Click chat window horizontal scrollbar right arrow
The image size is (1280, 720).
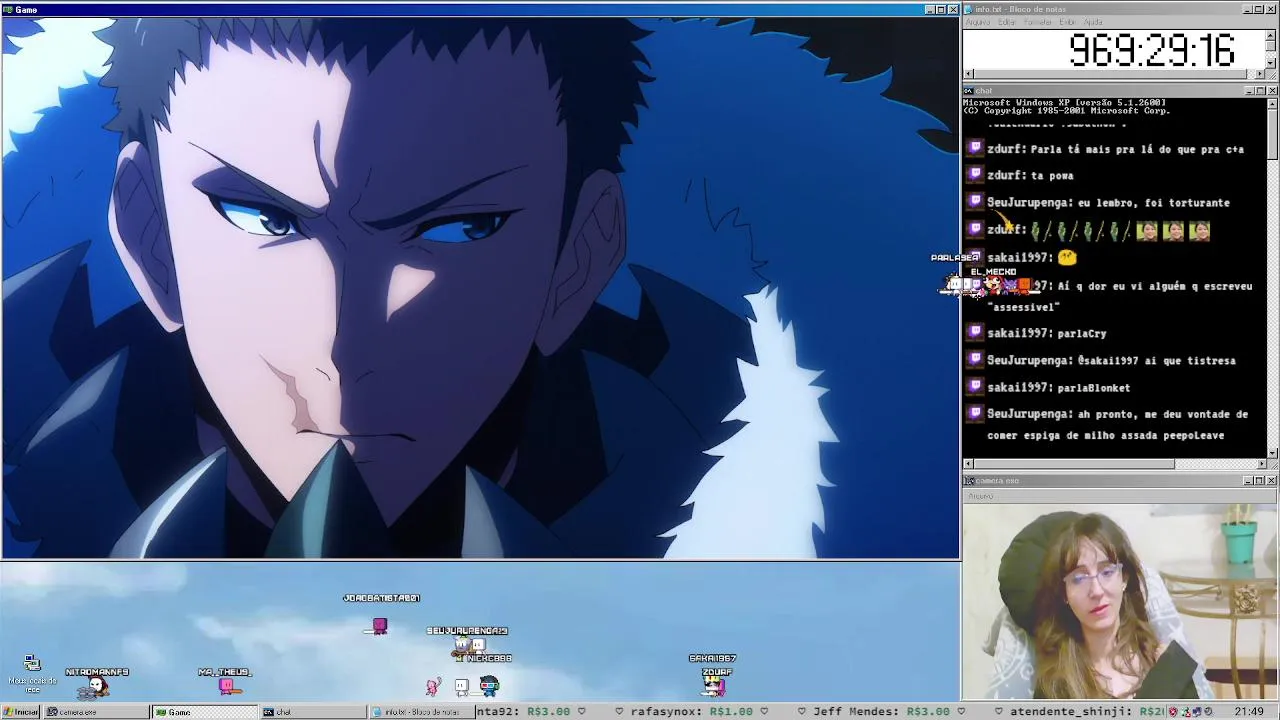pyautogui.click(x=1262, y=464)
